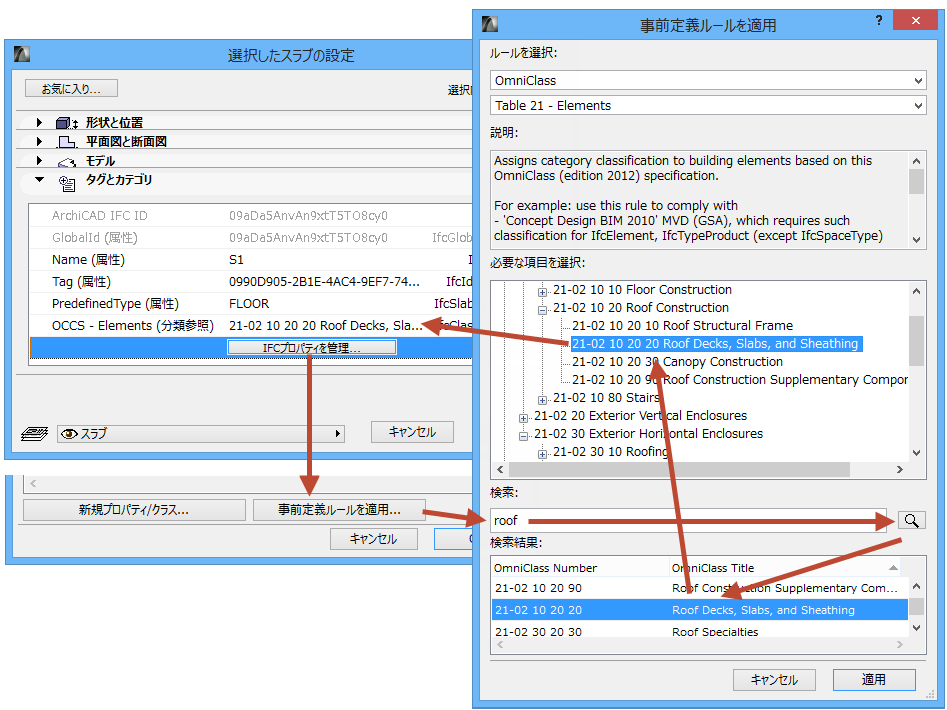Image resolution: width=947 pixels, height=710 pixels.
Task: Collapse 21-02 30 Exterior Horizontal Enclosures node
Action: click(x=523, y=436)
